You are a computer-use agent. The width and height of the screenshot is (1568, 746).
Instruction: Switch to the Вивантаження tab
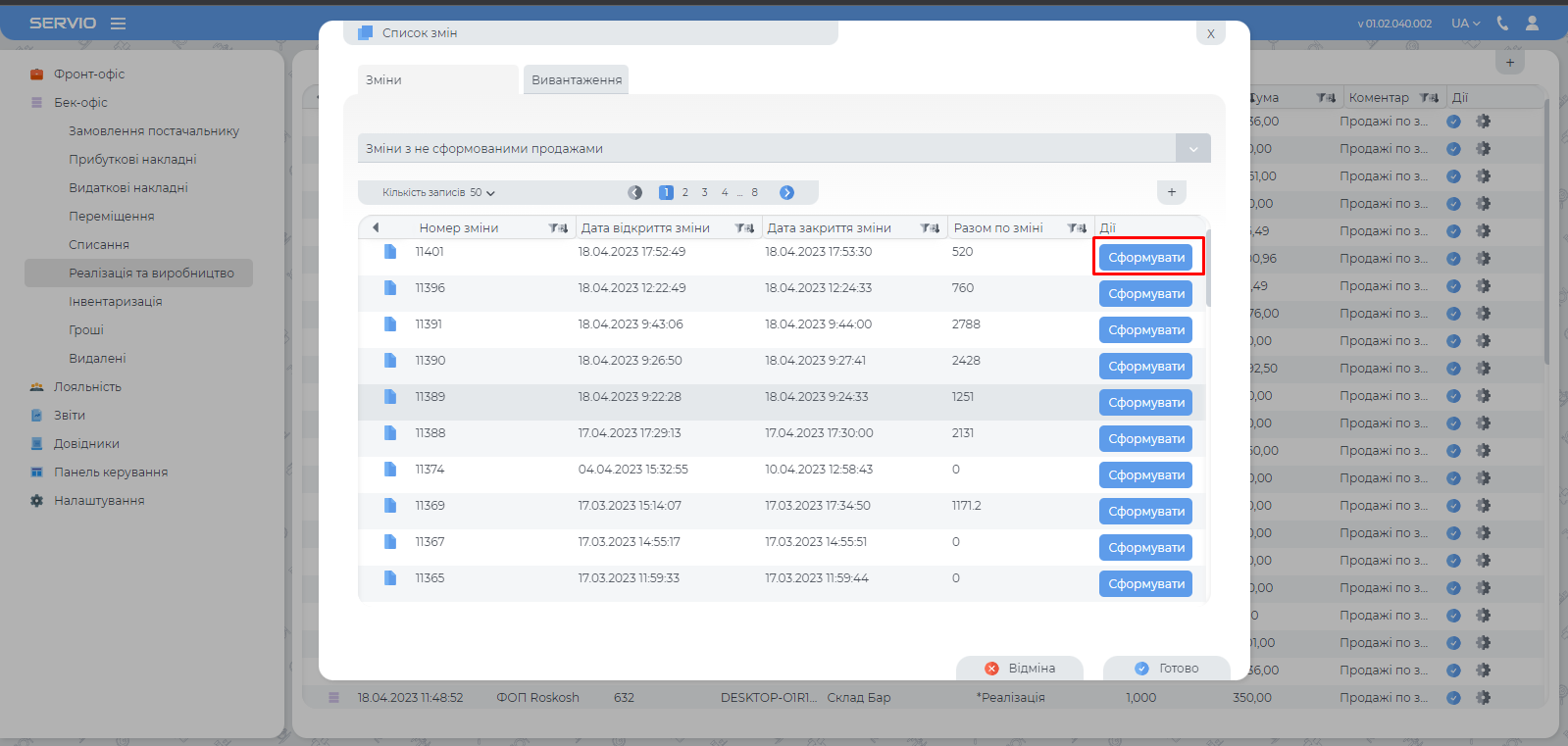click(x=577, y=80)
